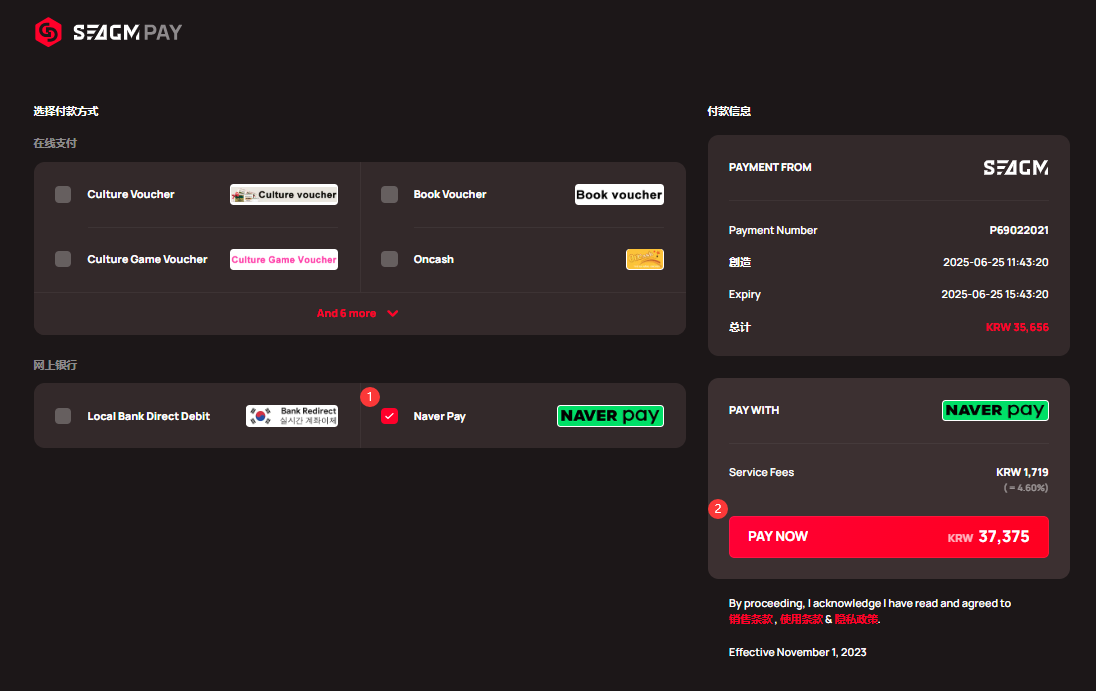Click the Local Bank Direct Debit label
This screenshot has width=1096, height=691.
(148, 416)
